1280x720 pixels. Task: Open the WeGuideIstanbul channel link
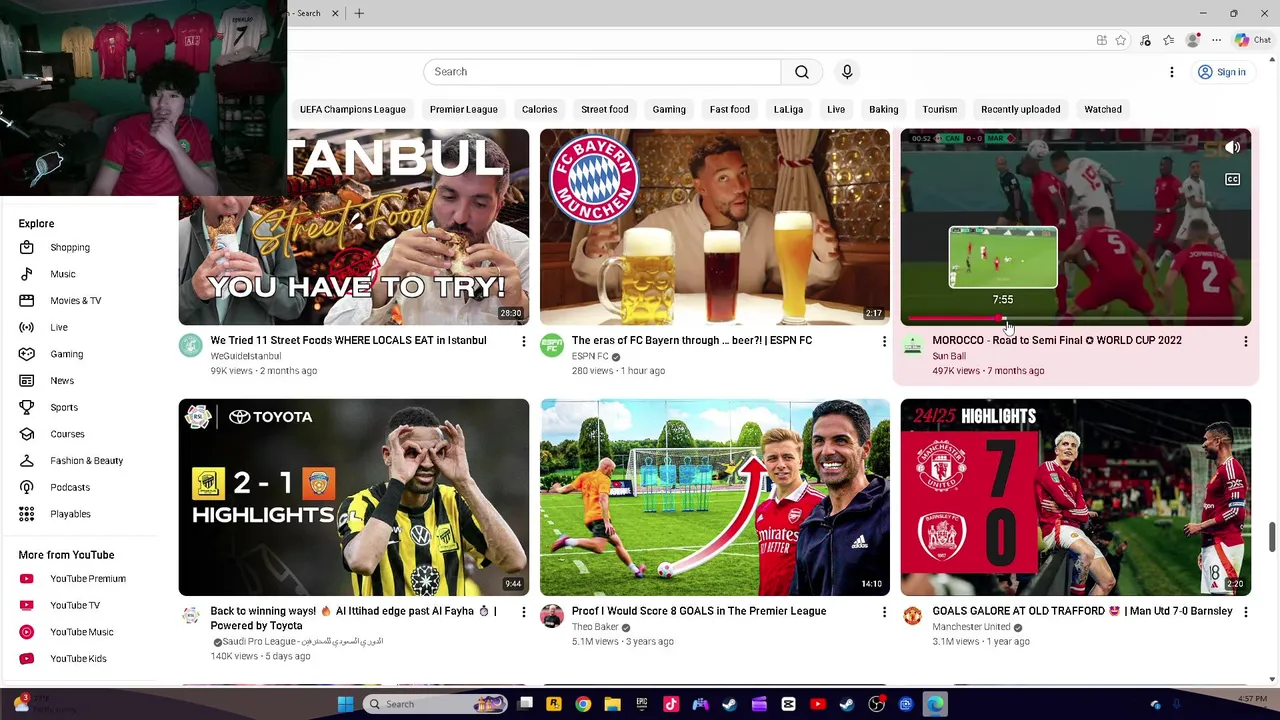[246, 356]
